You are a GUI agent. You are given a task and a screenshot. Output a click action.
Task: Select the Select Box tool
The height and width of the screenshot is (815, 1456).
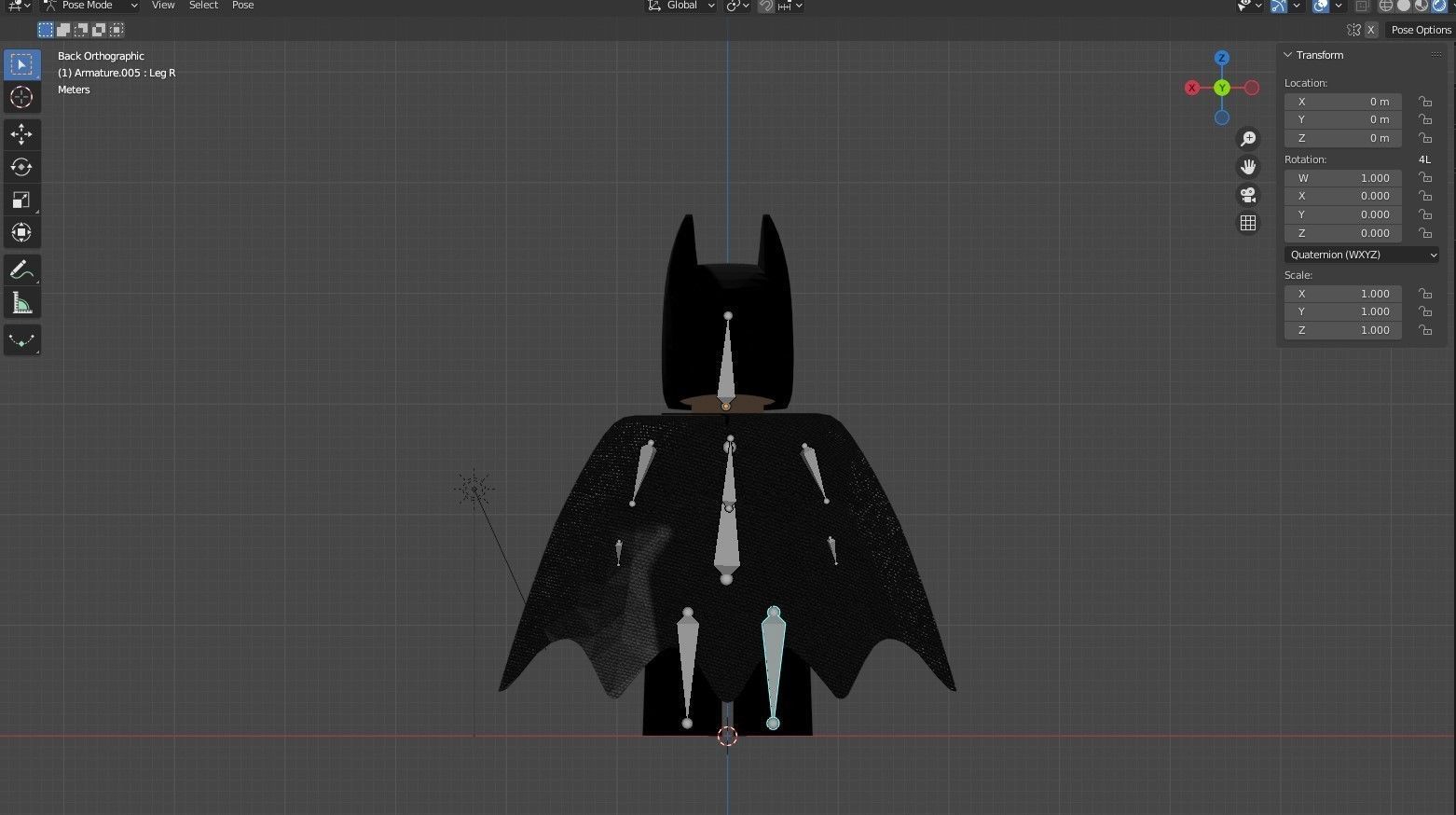click(21, 64)
